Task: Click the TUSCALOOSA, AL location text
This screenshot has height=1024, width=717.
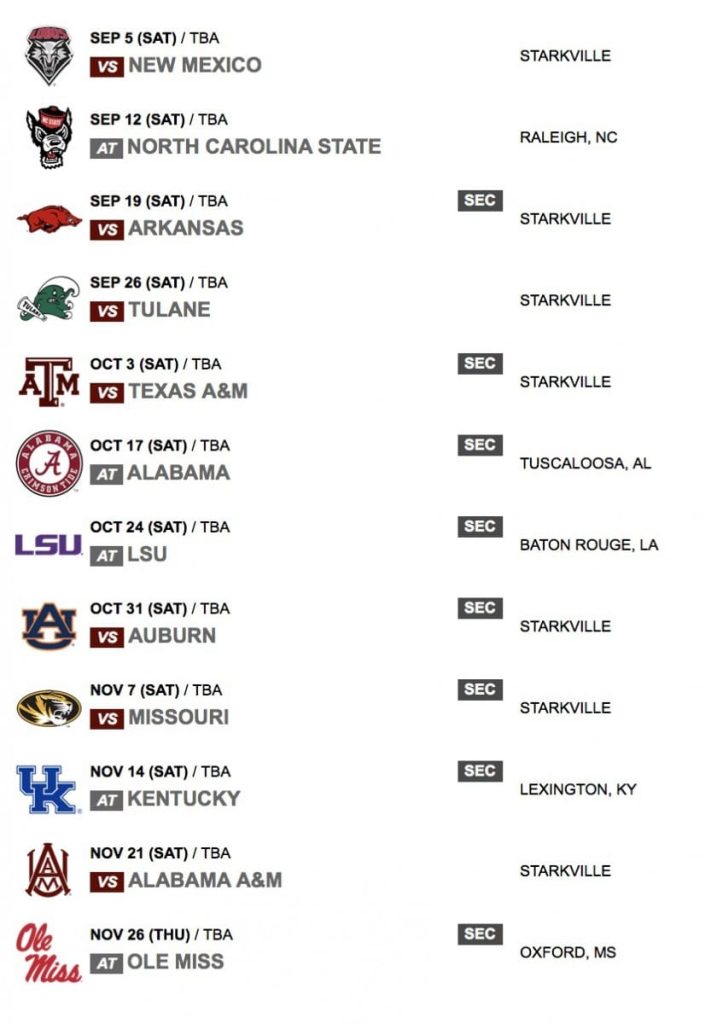Action: pos(585,464)
